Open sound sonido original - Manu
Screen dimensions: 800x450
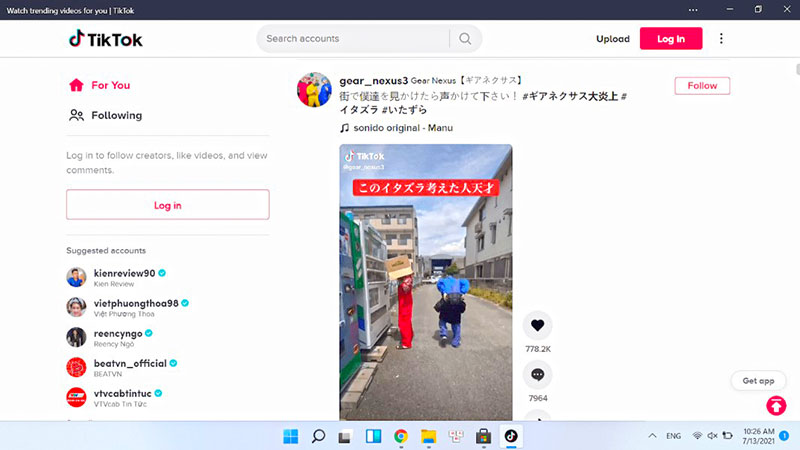396,128
